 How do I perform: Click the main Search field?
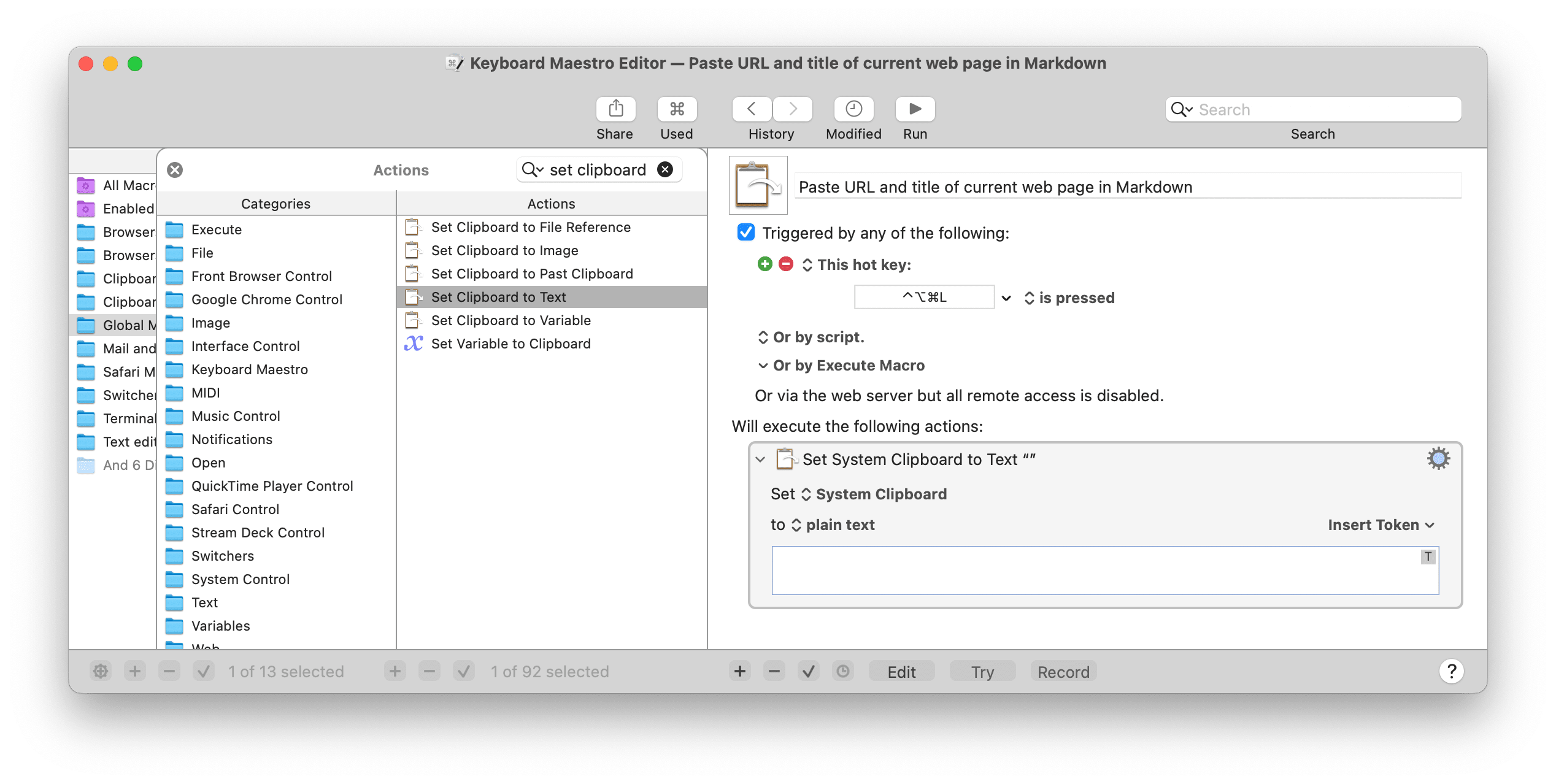1313,109
